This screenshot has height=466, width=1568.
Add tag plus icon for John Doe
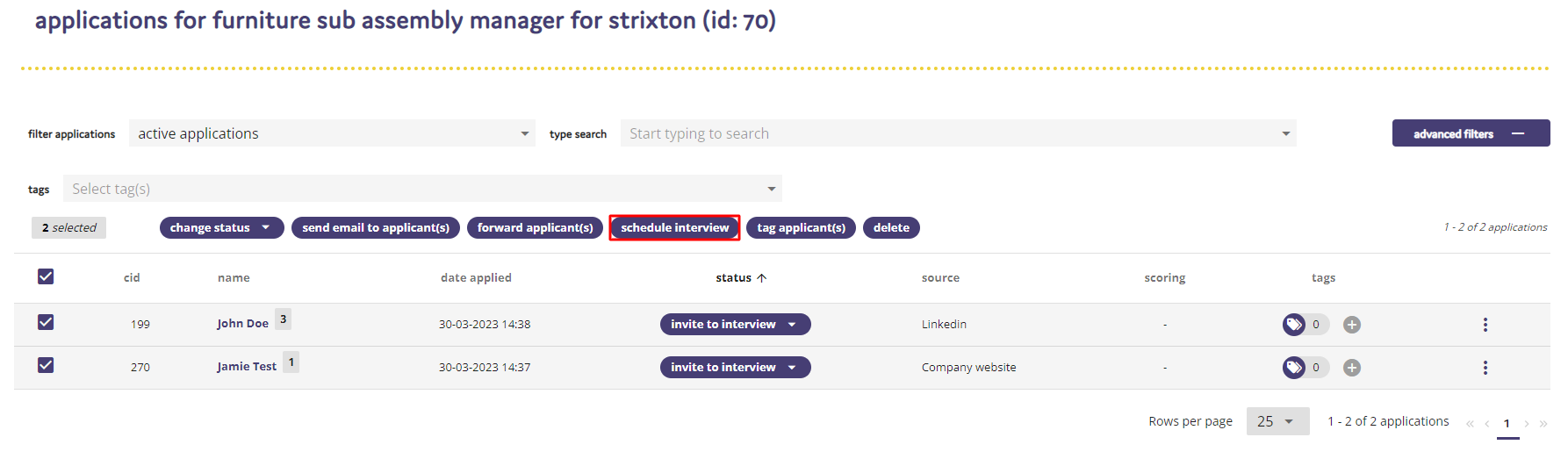point(1352,325)
